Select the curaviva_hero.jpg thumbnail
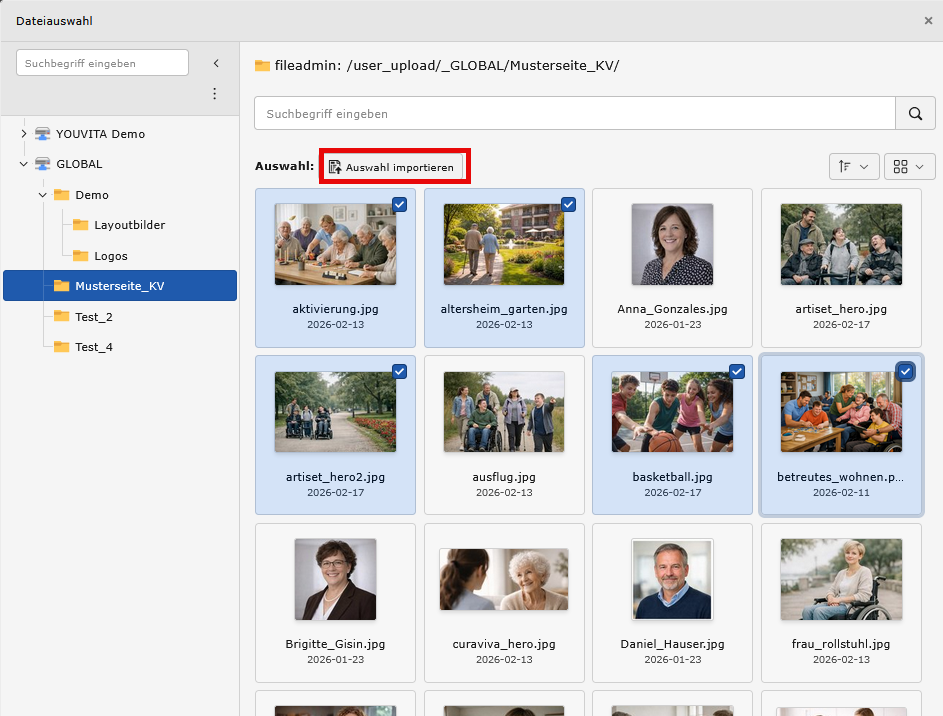 (x=504, y=579)
